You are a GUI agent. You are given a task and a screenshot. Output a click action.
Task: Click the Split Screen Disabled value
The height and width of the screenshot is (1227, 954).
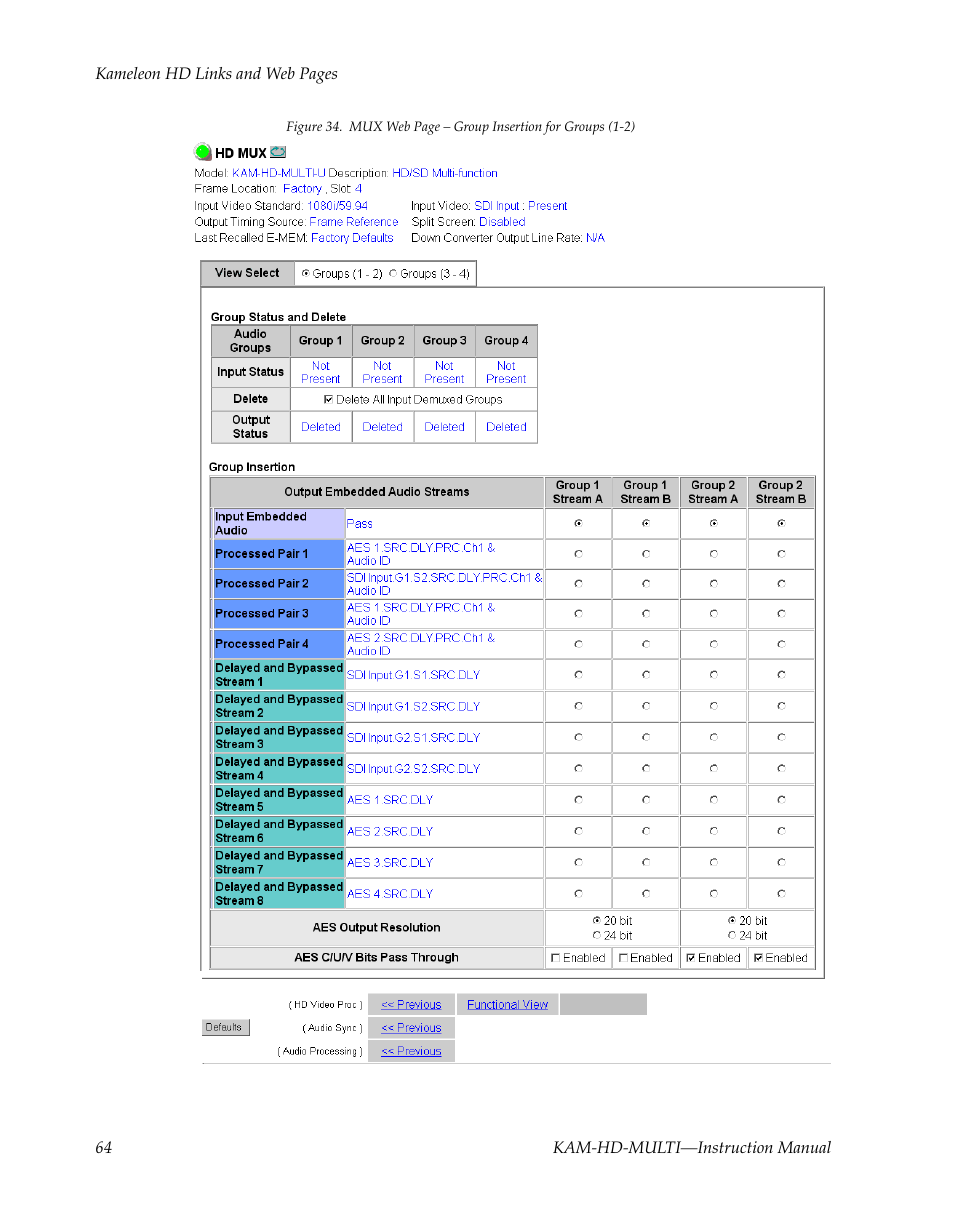pyautogui.click(x=502, y=222)
